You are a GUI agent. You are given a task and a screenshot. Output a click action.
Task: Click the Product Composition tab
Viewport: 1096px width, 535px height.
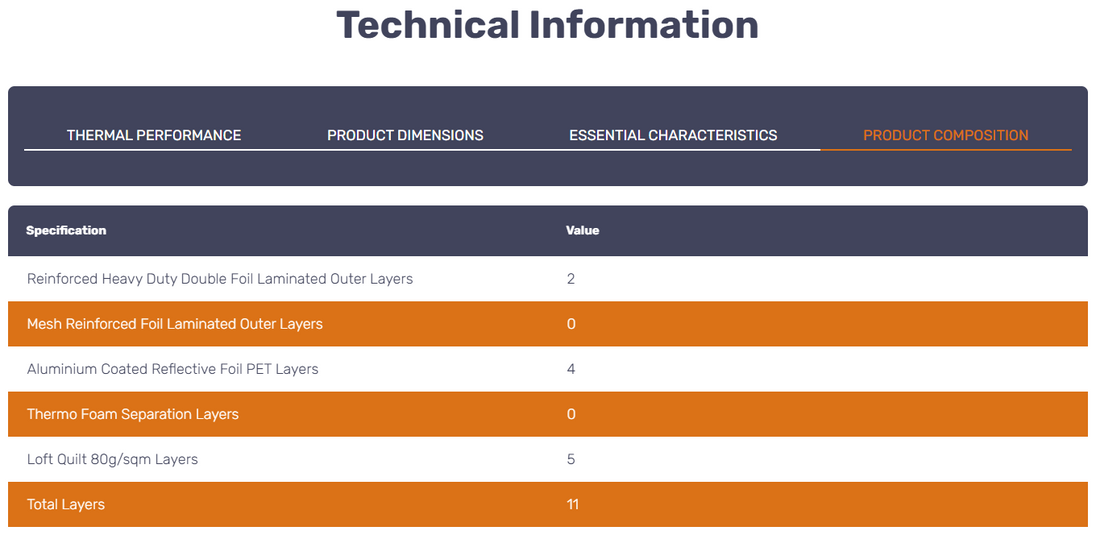[945, 135]
